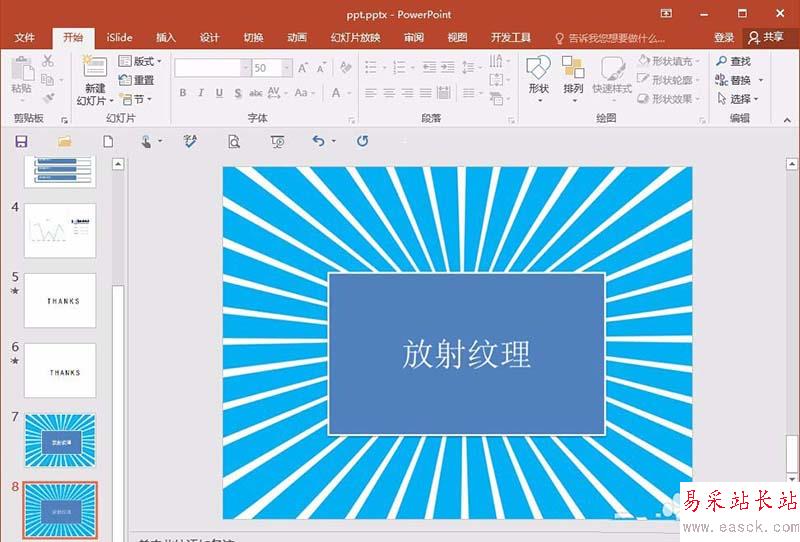Open Shape Effects dropdown

pyautogui.click(x=669, y=98)
